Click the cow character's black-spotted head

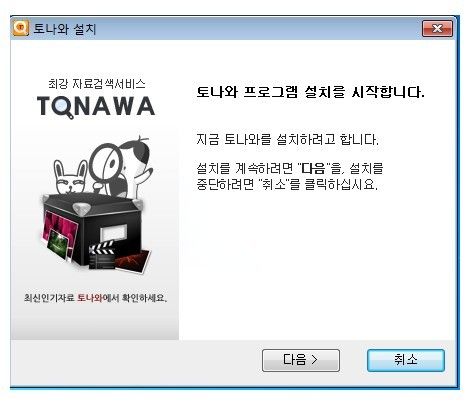point(136,152)
